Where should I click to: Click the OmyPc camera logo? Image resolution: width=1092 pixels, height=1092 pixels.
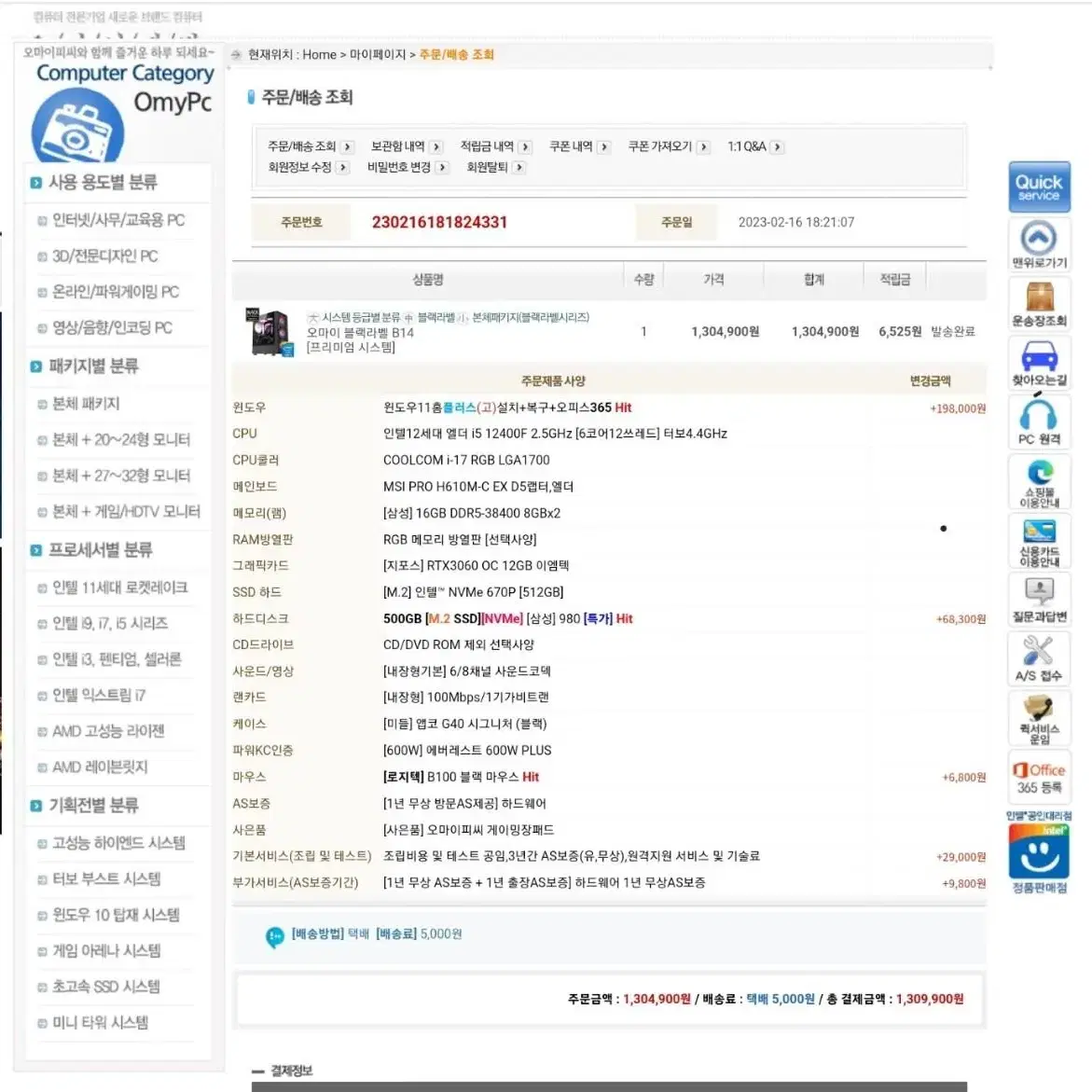coord(77,127)
